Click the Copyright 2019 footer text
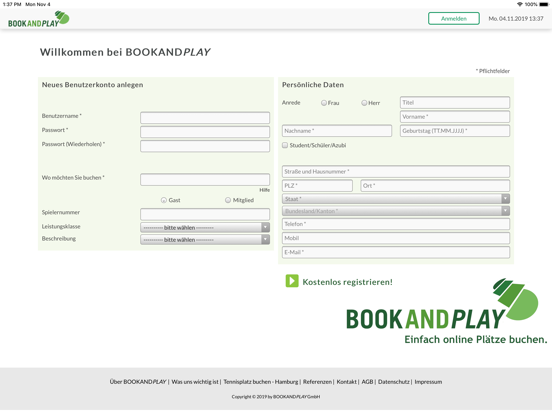This screenshot has height=414, width=552. pos(276,397)
